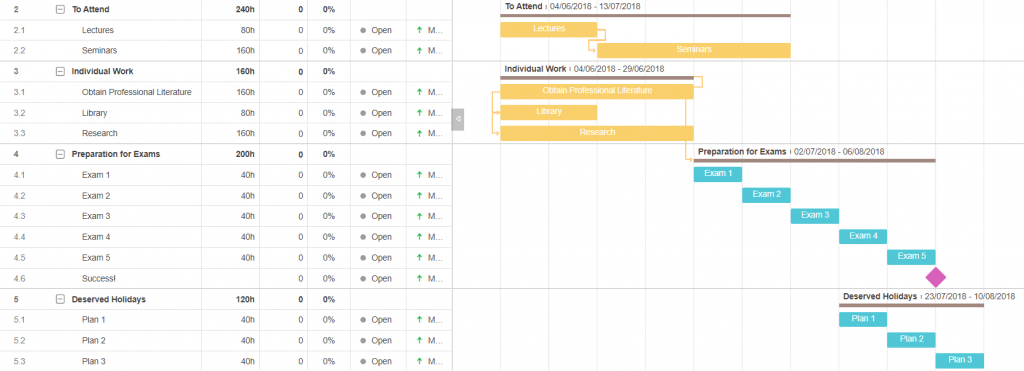This screenshot has height=371, width=1024.
Task: Collapse the Deserved Holidays group
Action: click(60, 299)
